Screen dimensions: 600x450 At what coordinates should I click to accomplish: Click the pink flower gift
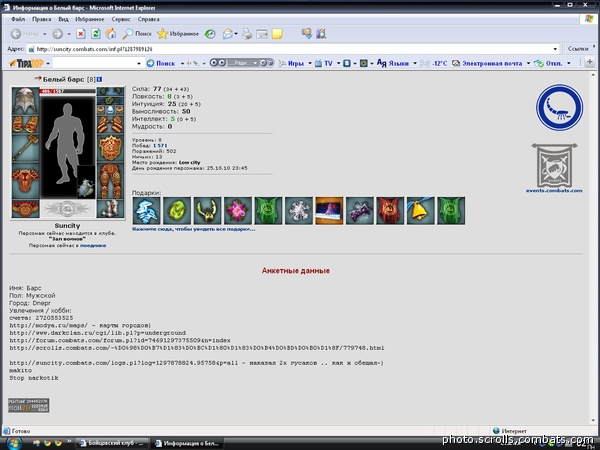coord(238,211)
